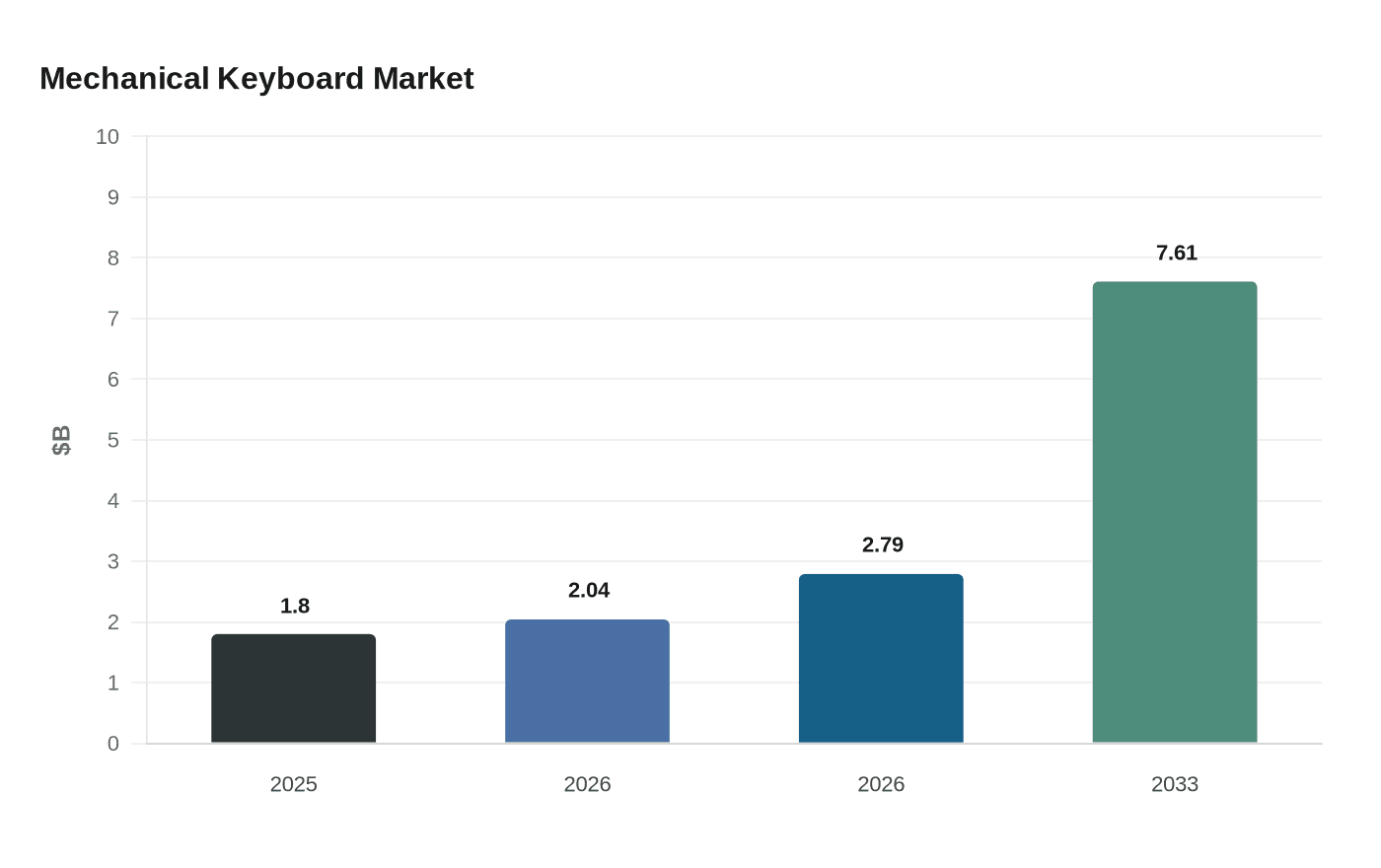Click the dark charcoal 2025 bar
Image resolution: width=1381 pixels, height=868 pixels.
tap(293, 688)
